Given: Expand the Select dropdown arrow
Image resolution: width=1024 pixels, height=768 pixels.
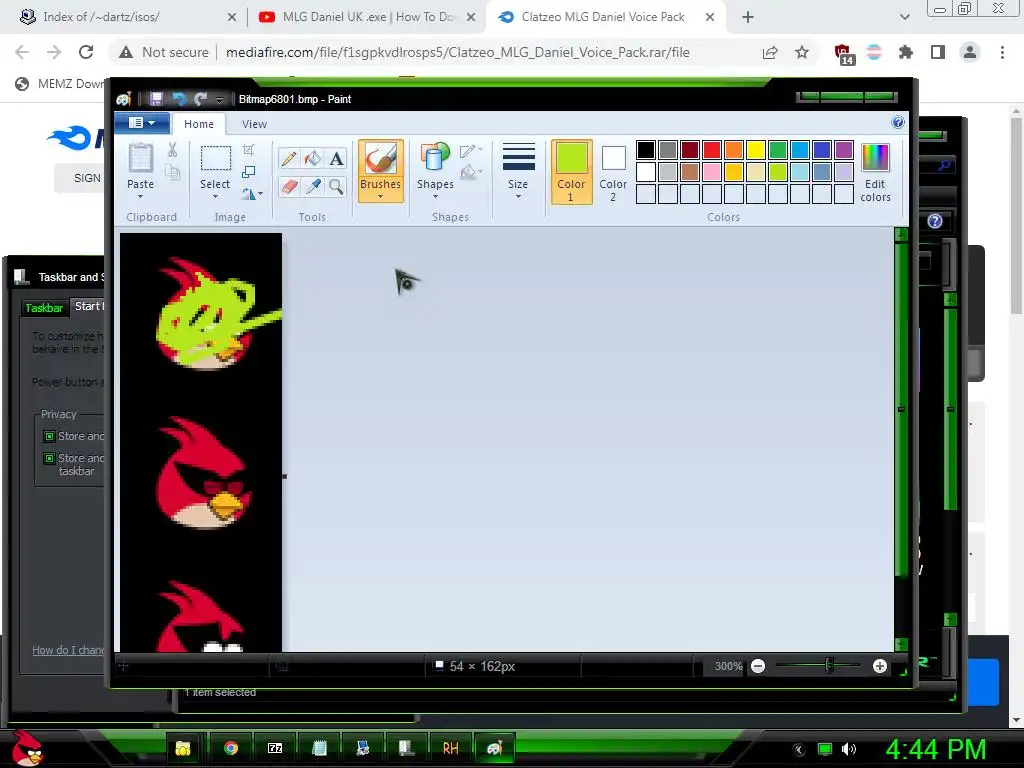Looking at the screenshot, I should 215,196.
